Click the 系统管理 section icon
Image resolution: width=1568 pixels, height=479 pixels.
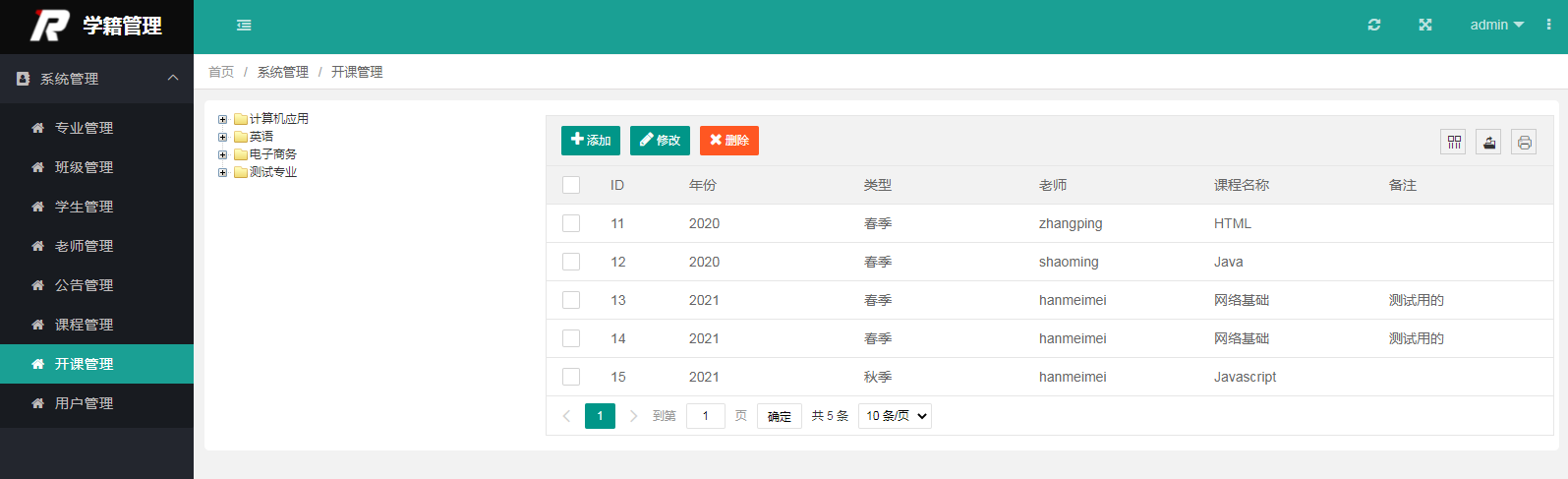pos(23,79)
